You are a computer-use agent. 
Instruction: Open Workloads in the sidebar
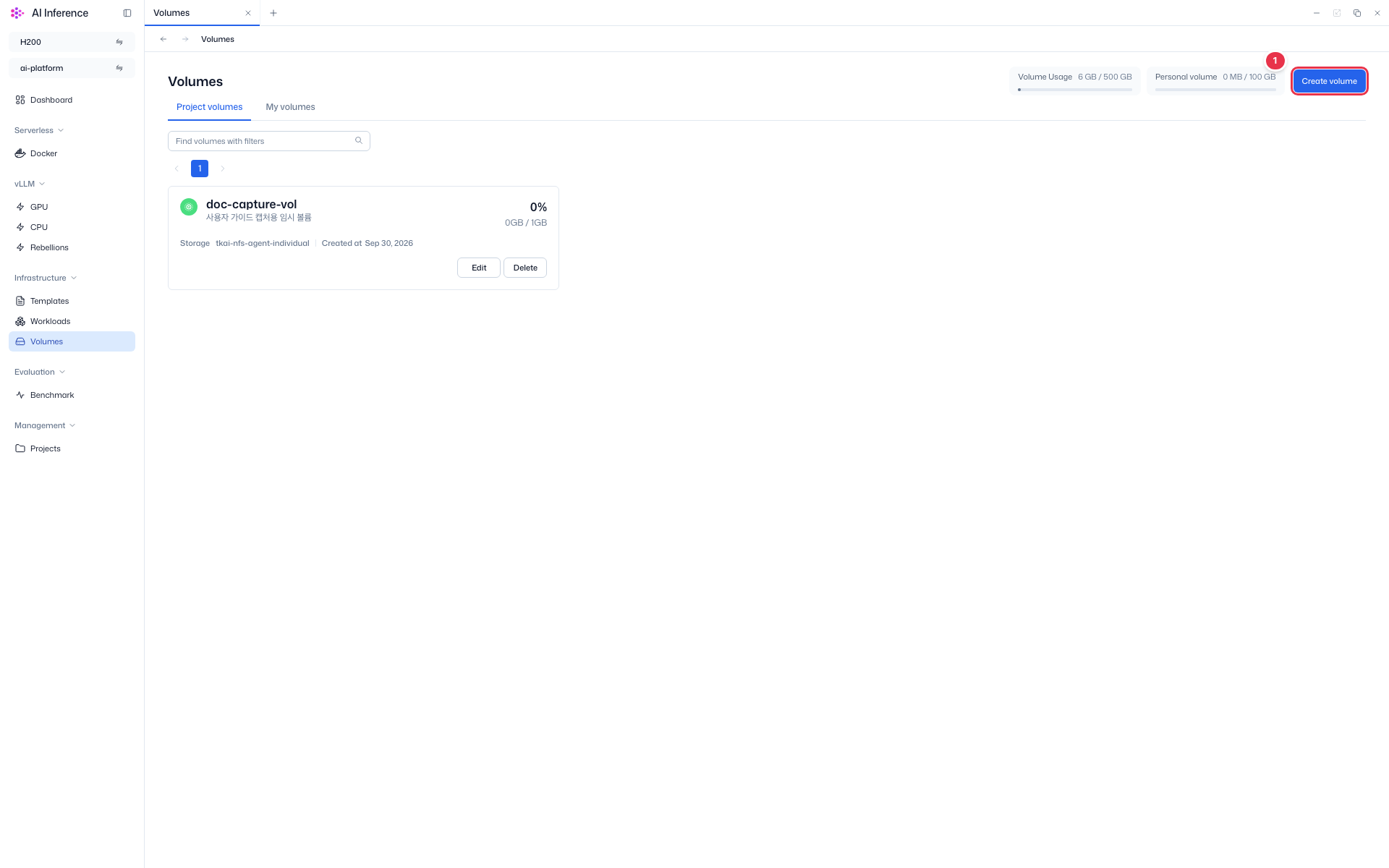(x=72, y=321)
